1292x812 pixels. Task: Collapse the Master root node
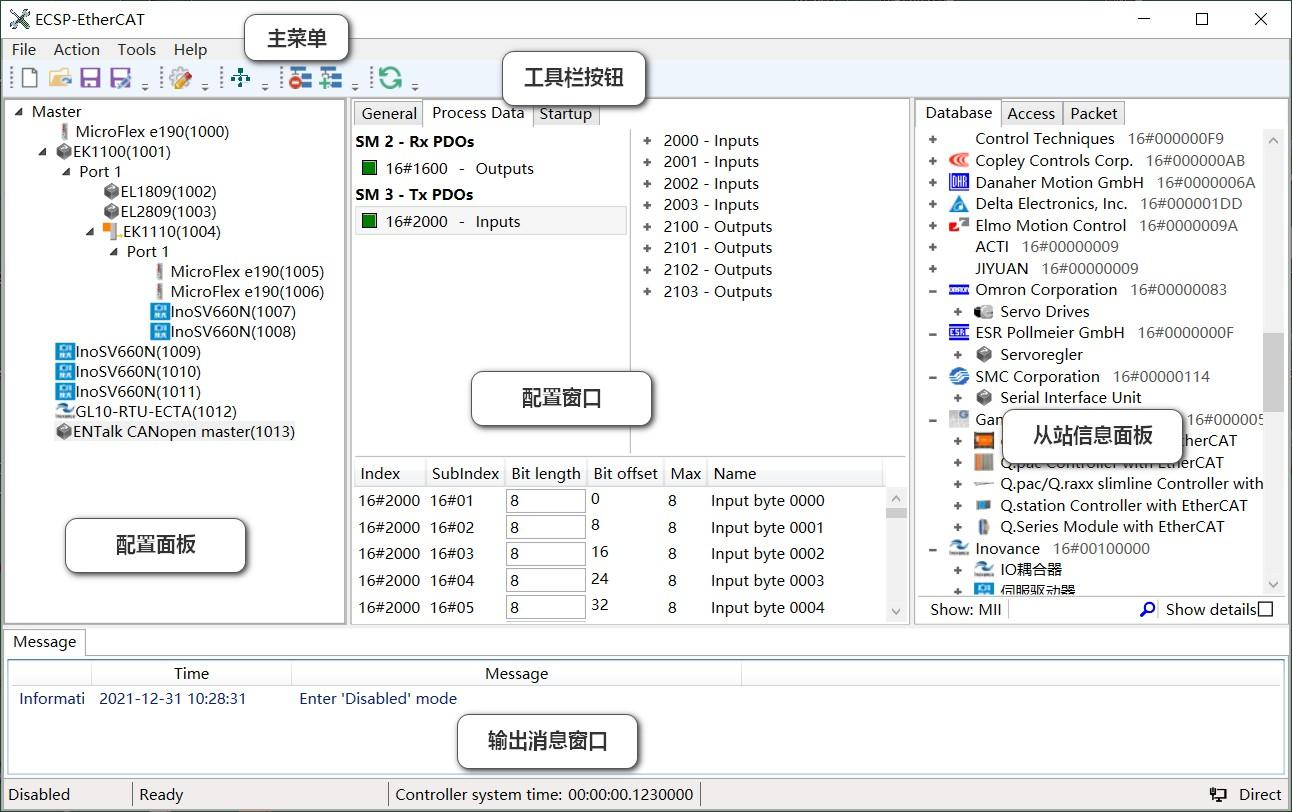point(19,112)
